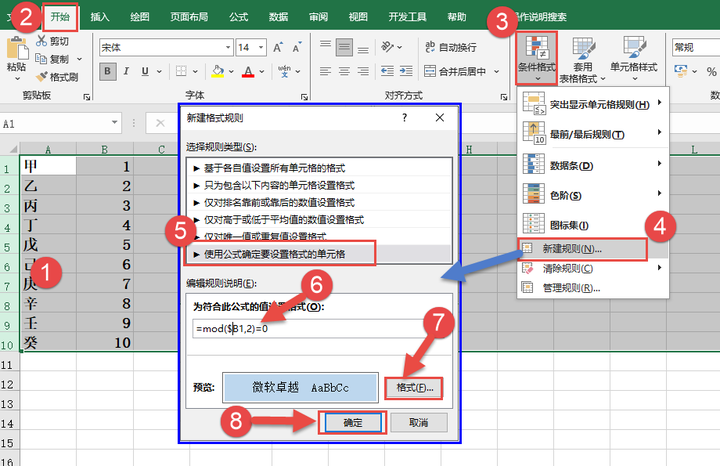The width and height of the screenshot is (720, 466).
Task: Switch to 公式 Formulas tab
Action: tap(239, 17)
